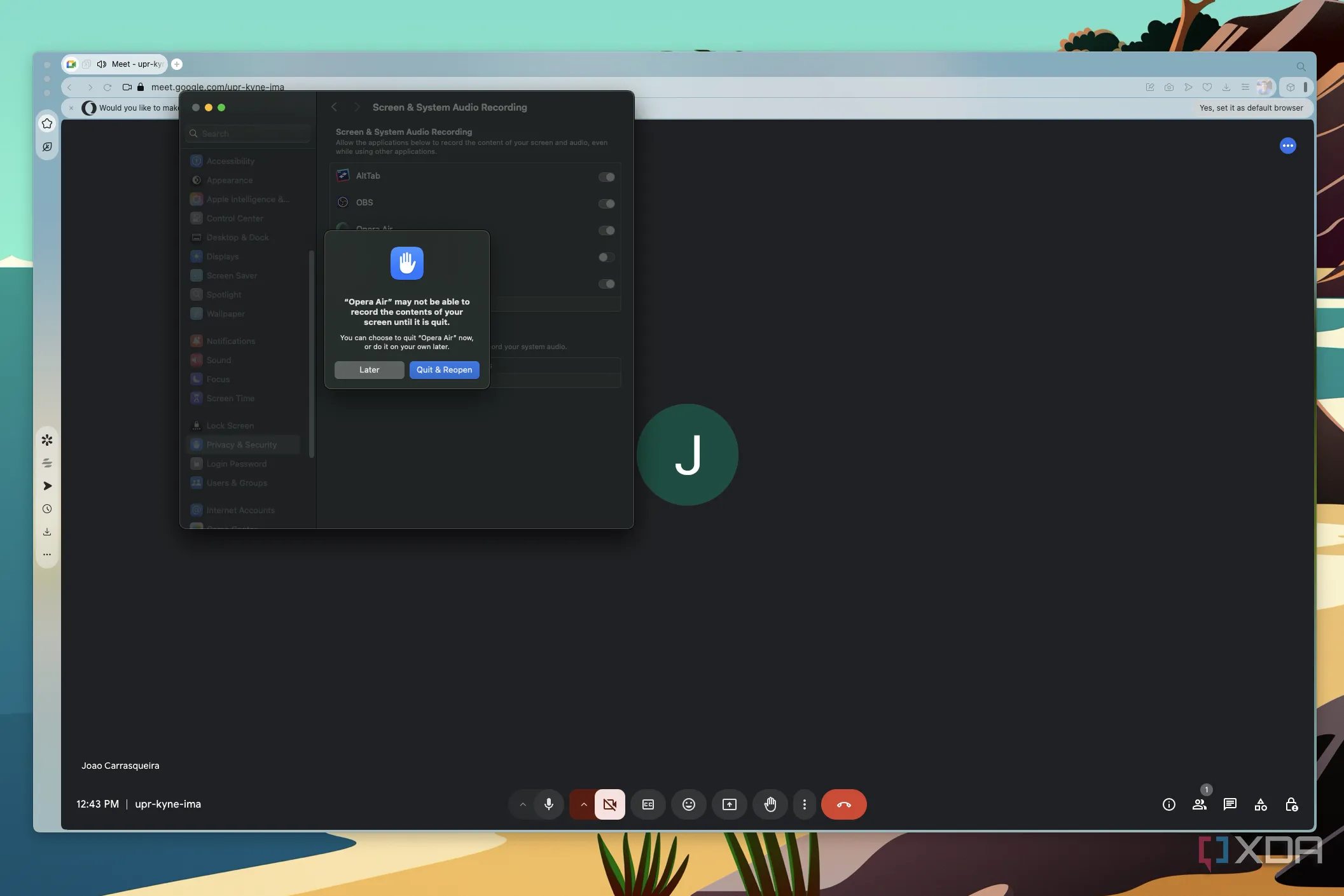The height and width of the screenshot is (896, 1344).
Task: Open Opera sidebar three-dots more menu
Action: coord(47,555)
